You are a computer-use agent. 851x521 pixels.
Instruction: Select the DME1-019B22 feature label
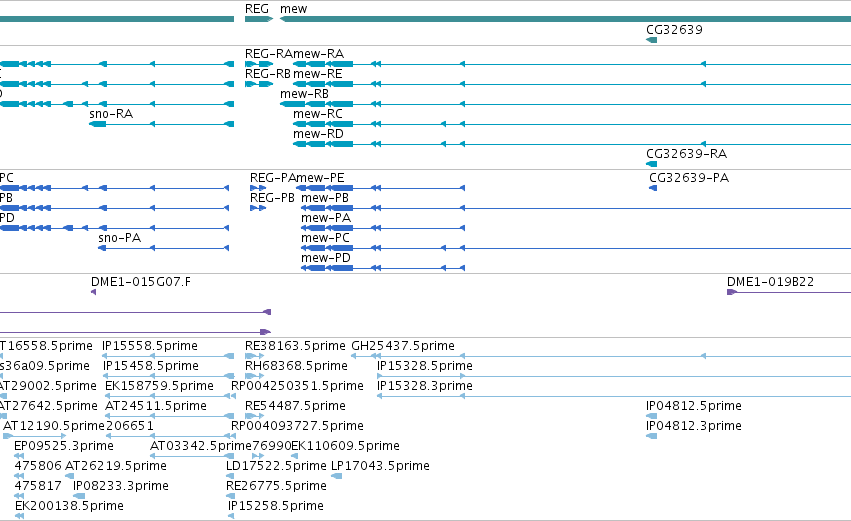pos(771,282)
